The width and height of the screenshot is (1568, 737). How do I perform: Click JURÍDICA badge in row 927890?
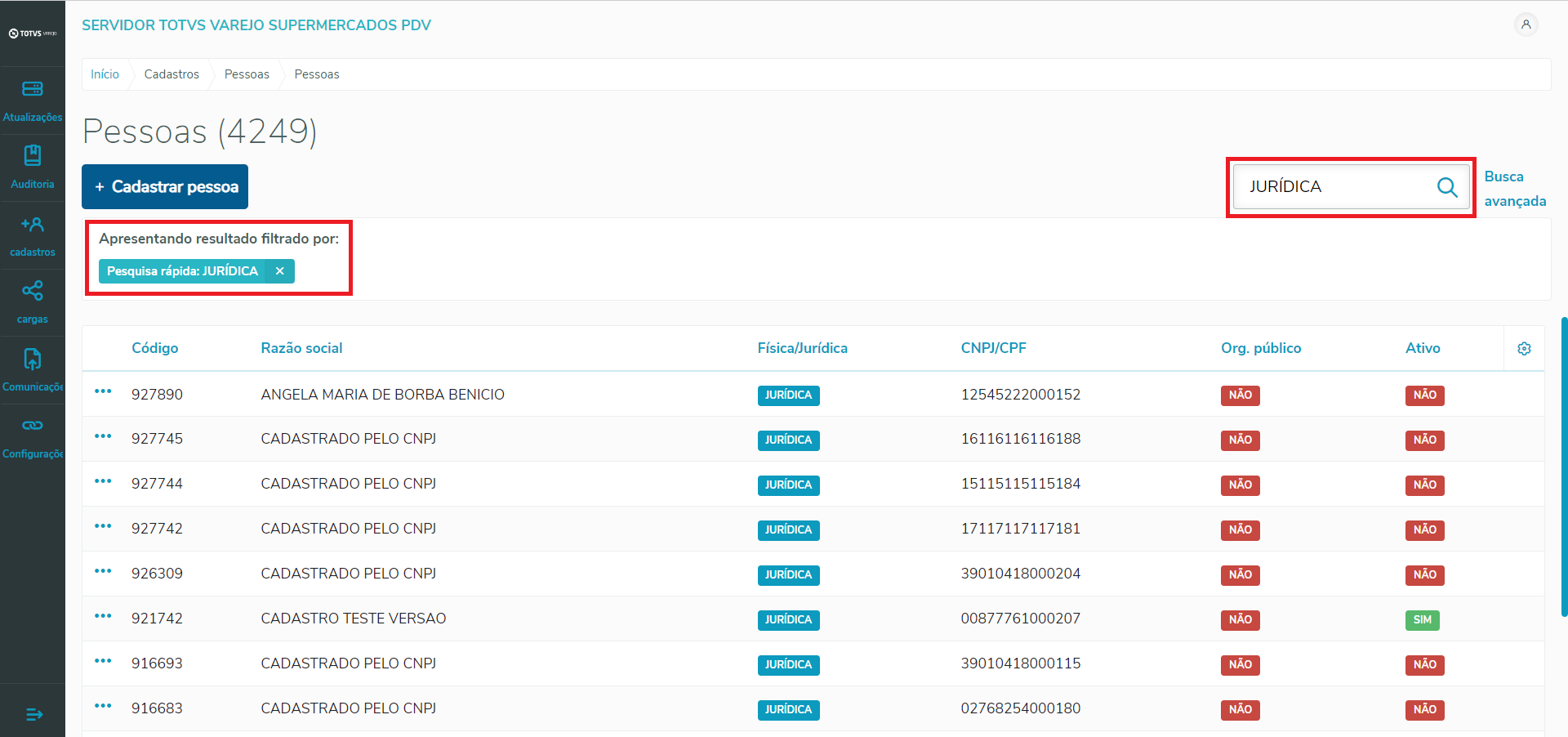(x=788, y=395)
